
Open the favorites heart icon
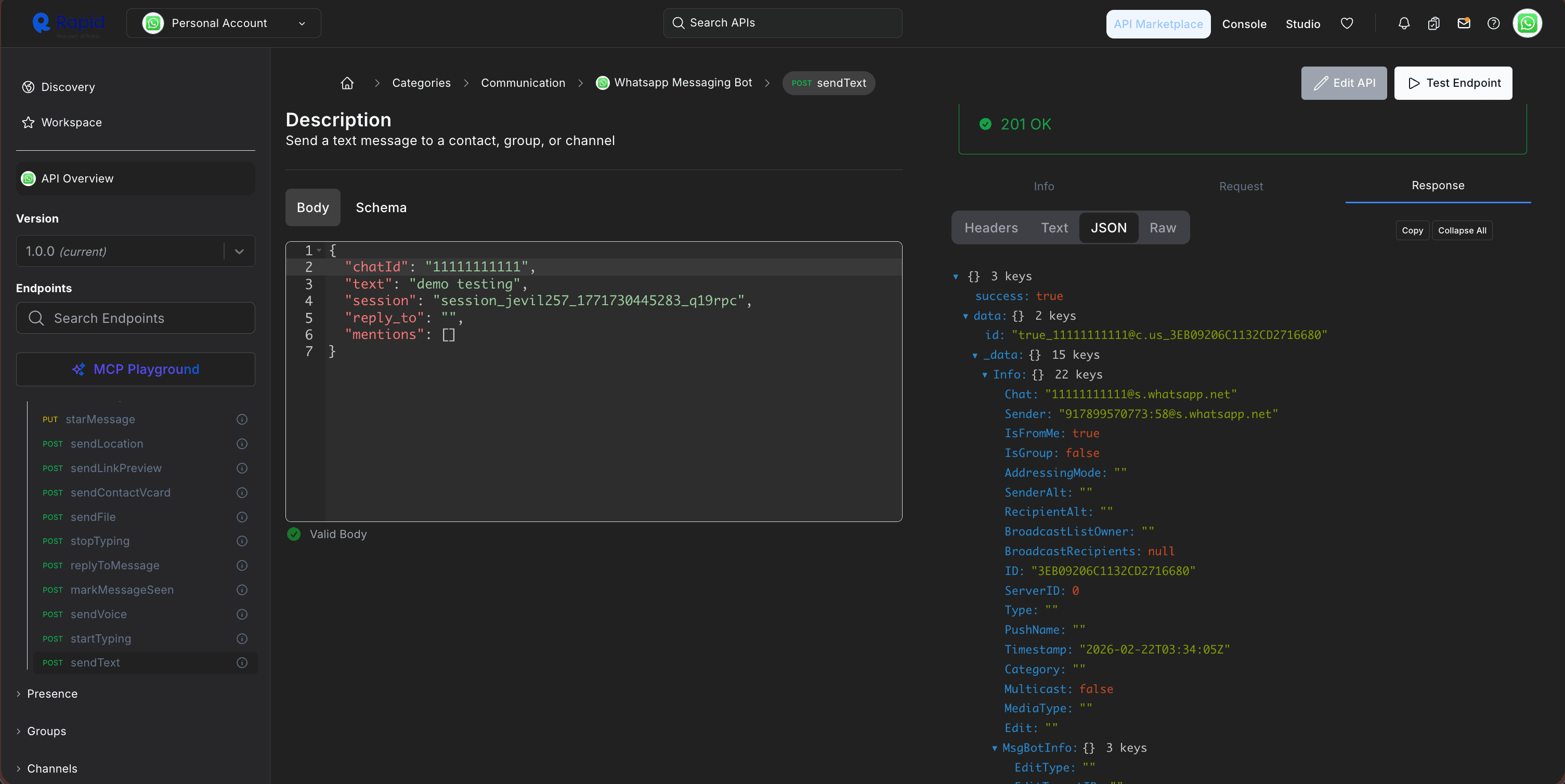pyautogui.click(x=1347, y=23)
